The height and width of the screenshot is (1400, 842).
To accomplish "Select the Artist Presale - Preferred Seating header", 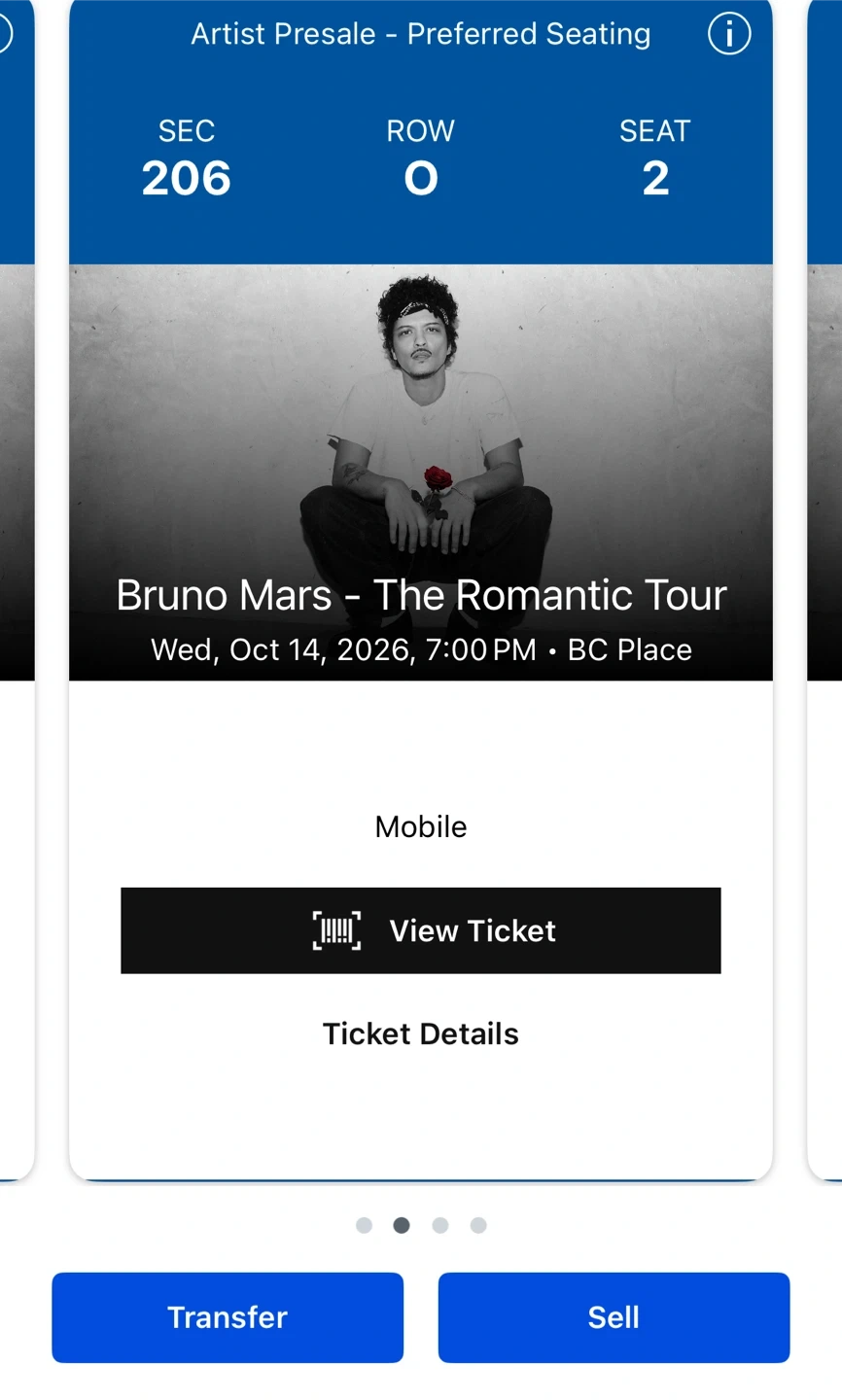I will point(420,34).
